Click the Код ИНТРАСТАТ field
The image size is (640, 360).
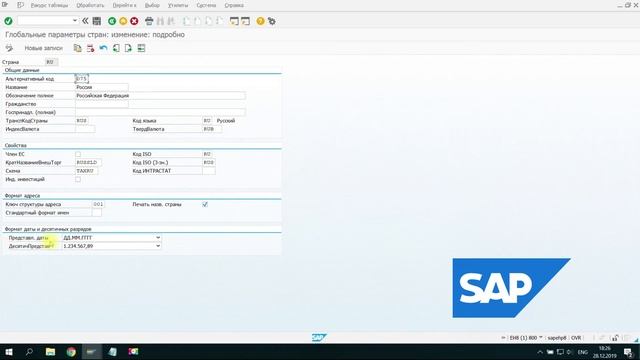209,171
